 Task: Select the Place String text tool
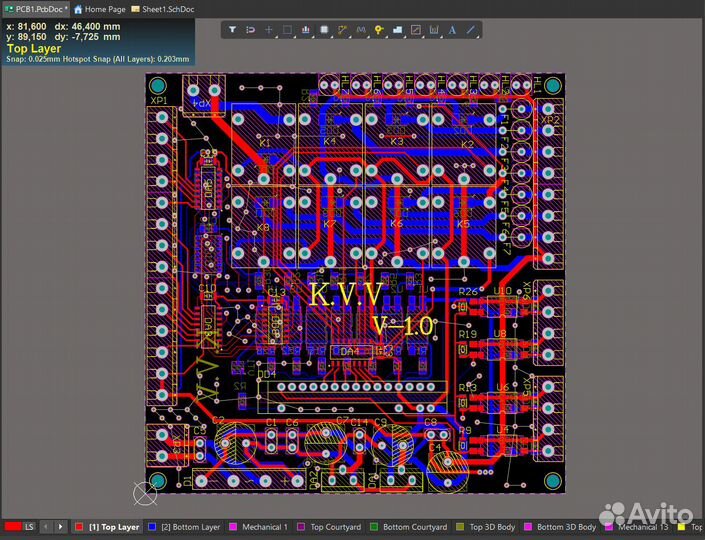pyautogui.click(x=452, y=30)
